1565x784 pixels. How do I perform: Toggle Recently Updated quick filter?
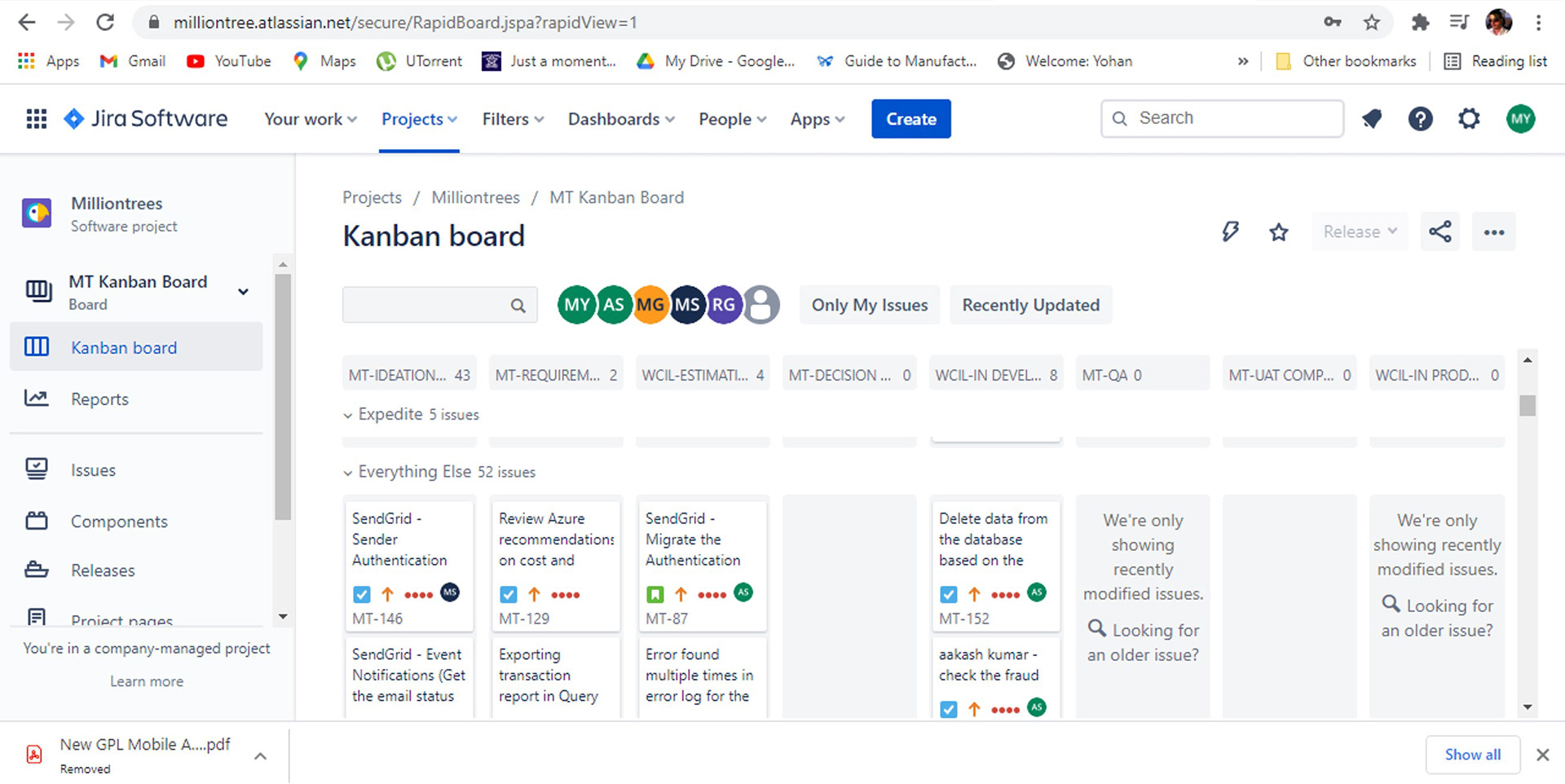pos(1030,305)
